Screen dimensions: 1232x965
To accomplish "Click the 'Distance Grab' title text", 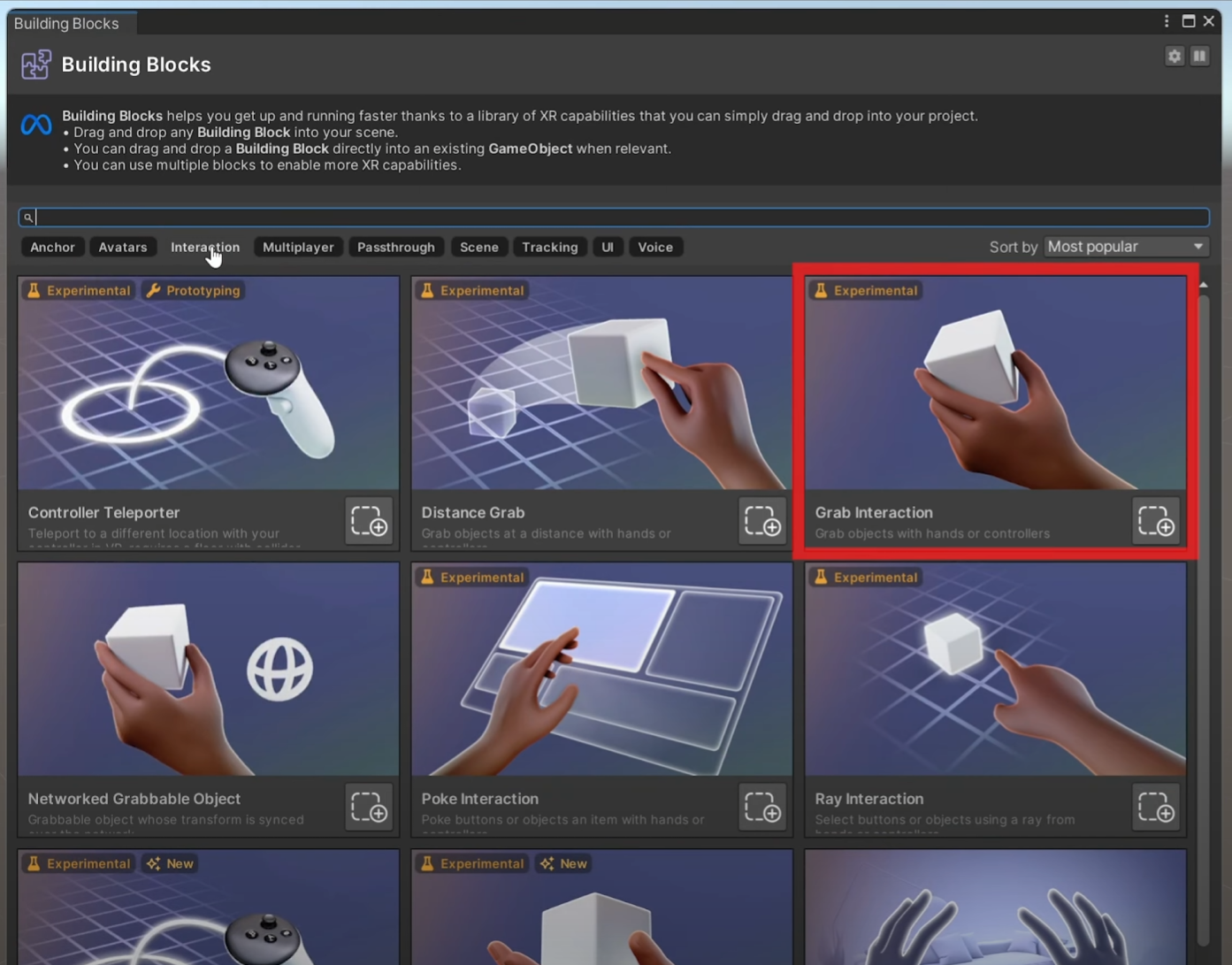I will point(473,512).
